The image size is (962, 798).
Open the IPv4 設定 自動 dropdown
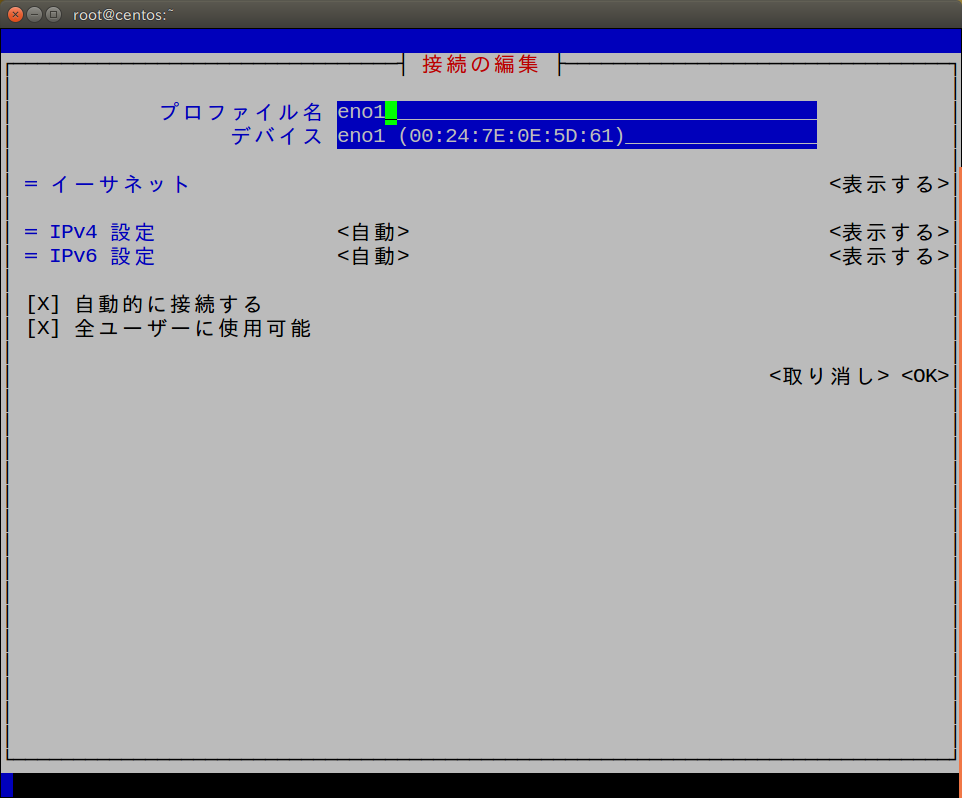tap(373, 232)
